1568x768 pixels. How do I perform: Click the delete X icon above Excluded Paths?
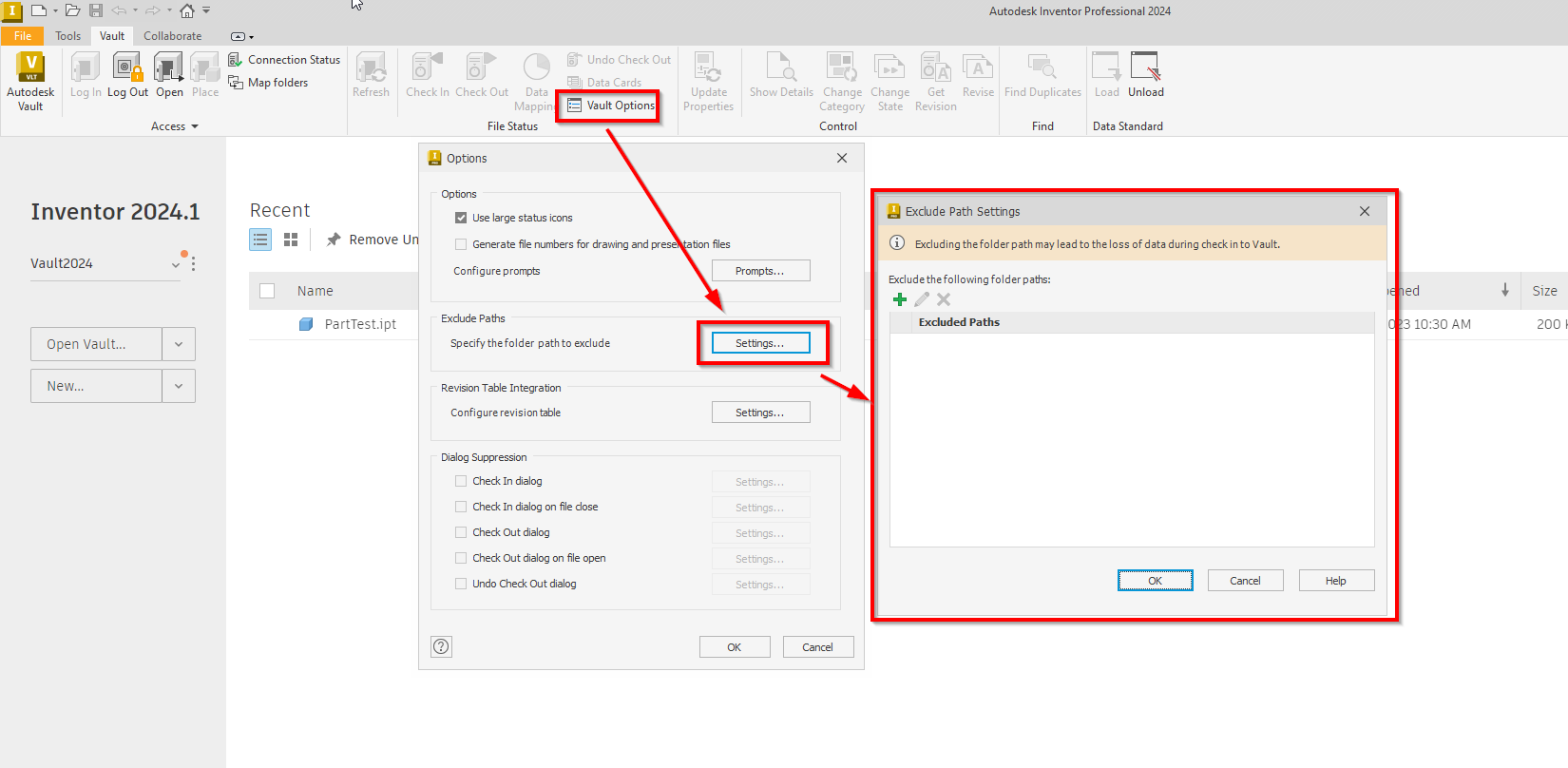point(944,299)
